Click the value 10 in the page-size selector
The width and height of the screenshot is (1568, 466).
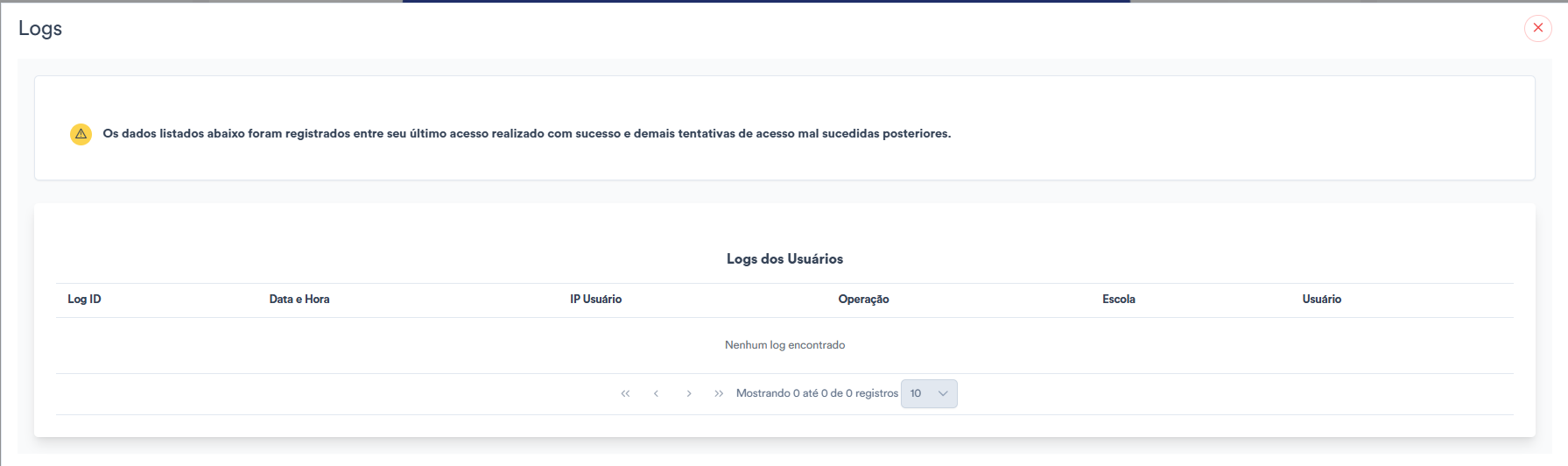click(916, 394)
